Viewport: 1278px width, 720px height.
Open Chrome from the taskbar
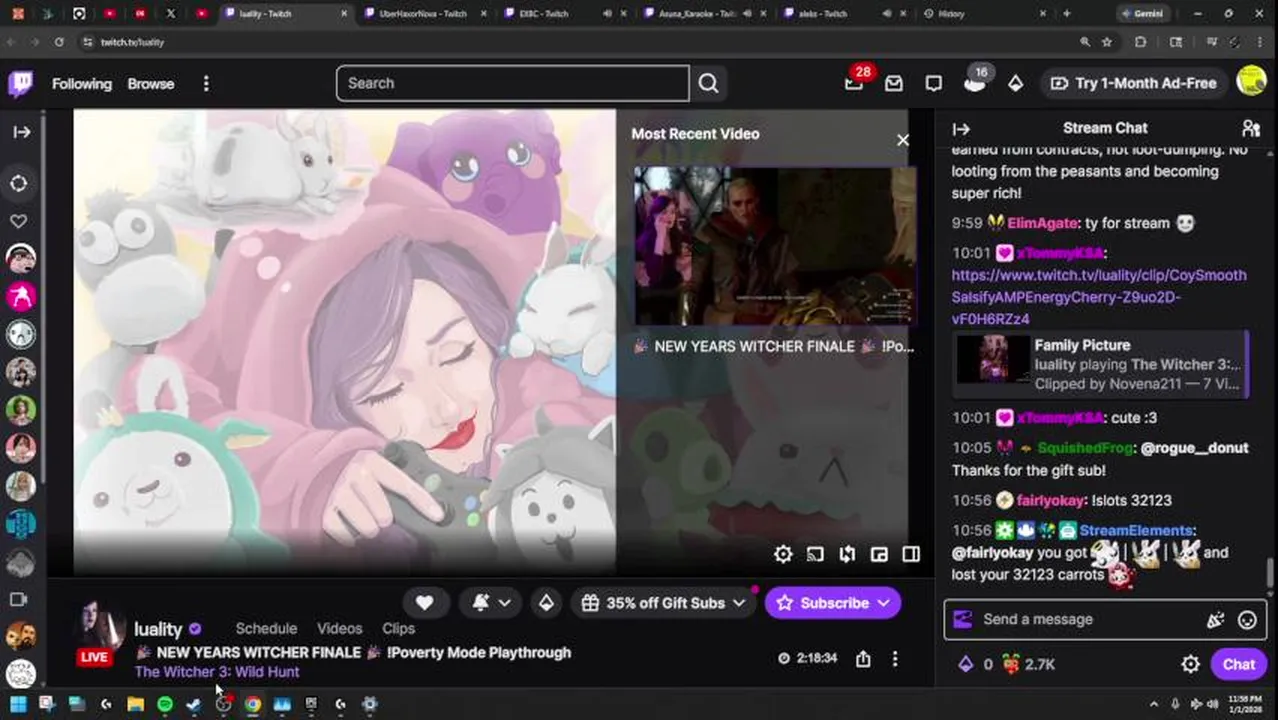253,704
